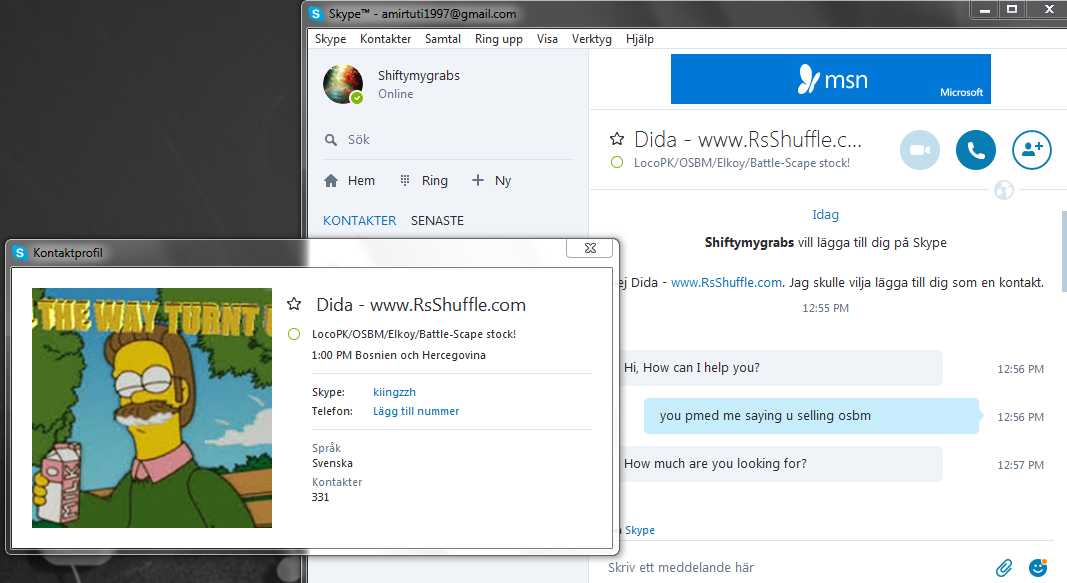Open the Ring upp menu
Screen dimensions: 1067x583
click(x=499, y=39)
